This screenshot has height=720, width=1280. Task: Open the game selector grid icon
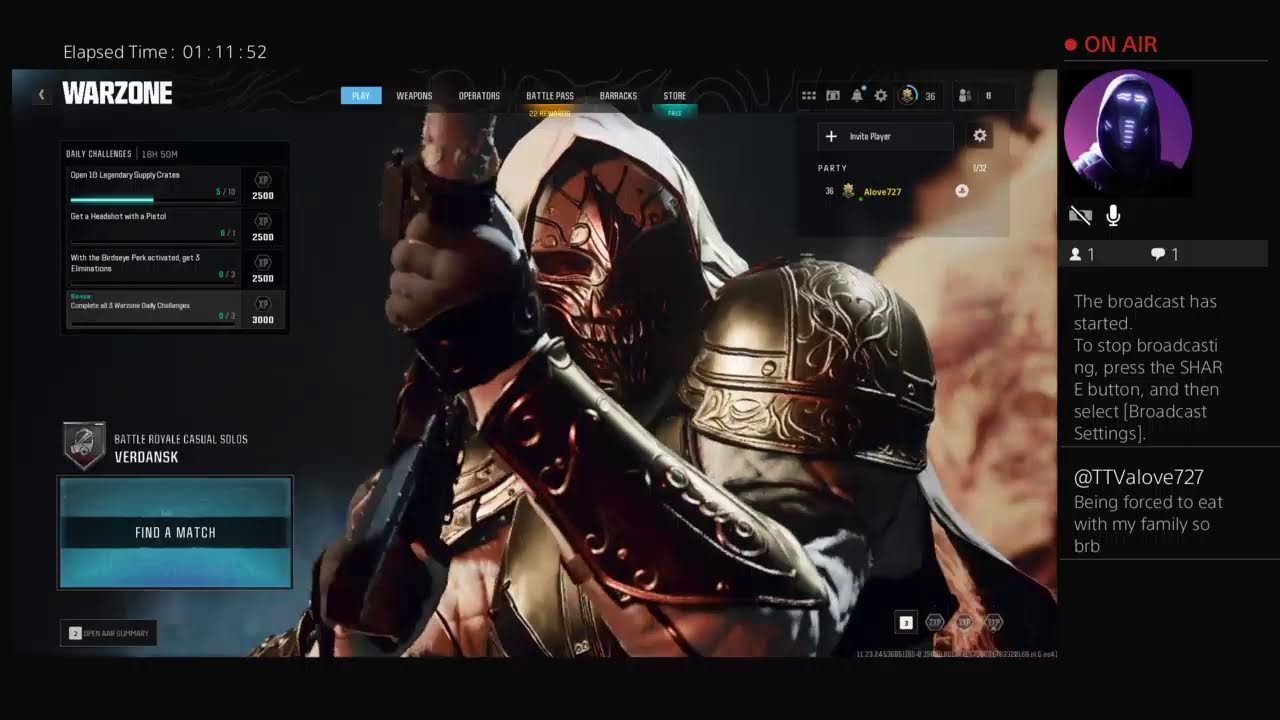(808, 96)
